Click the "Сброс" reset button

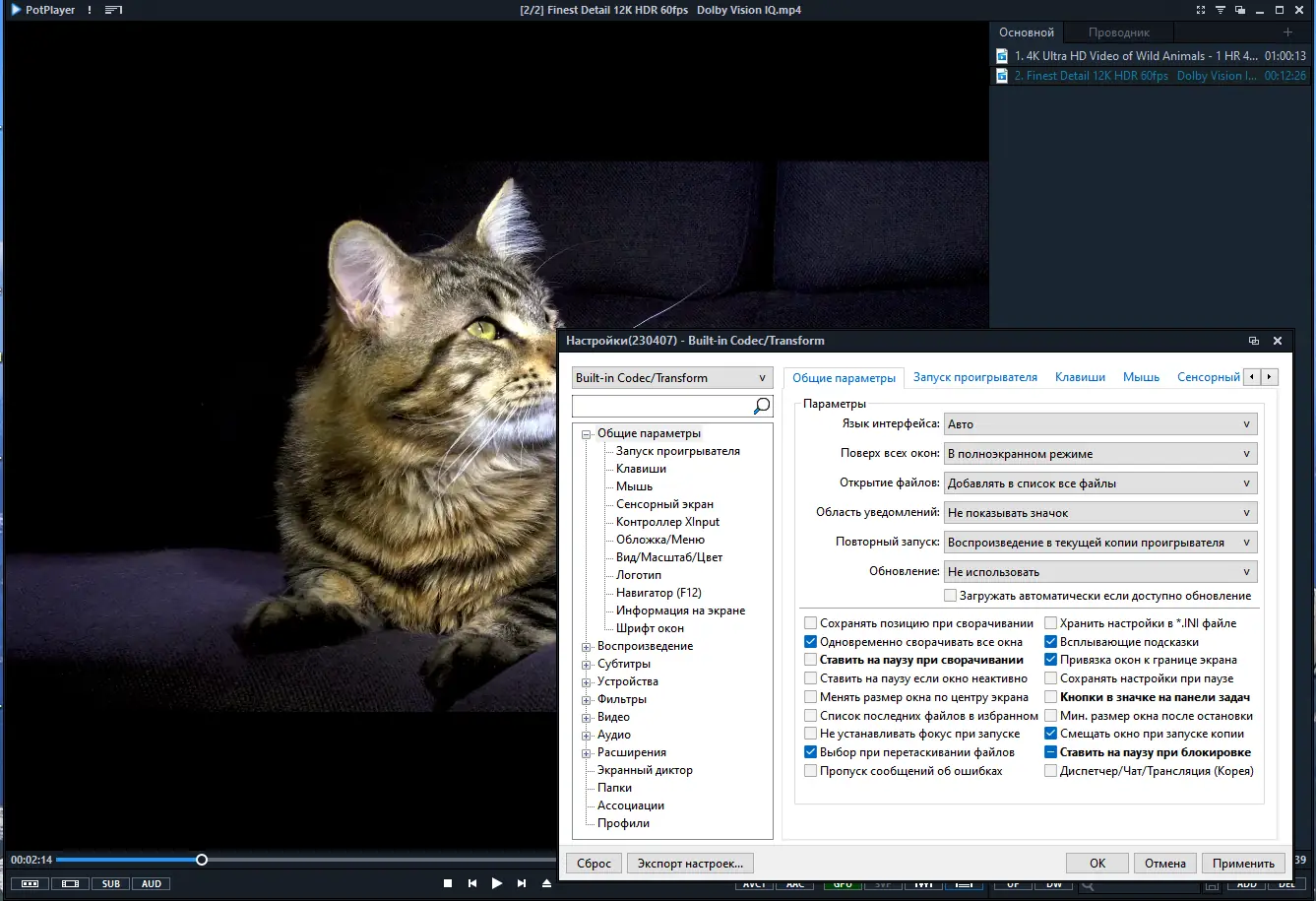(595, 864)
